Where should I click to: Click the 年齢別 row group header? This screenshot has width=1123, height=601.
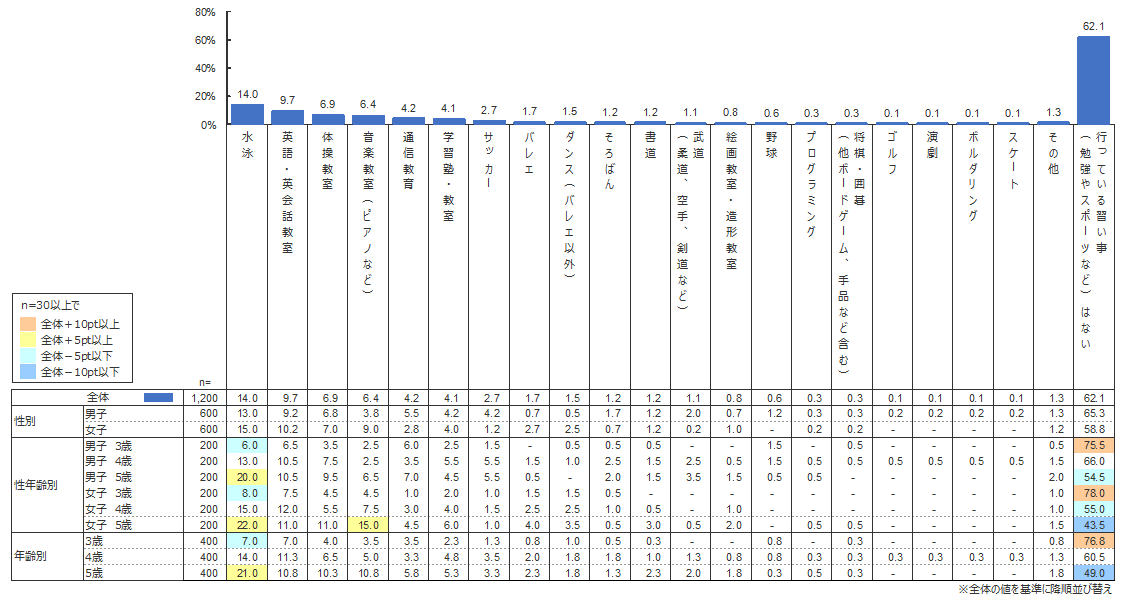pyautogui.click(x=30, y=554)
